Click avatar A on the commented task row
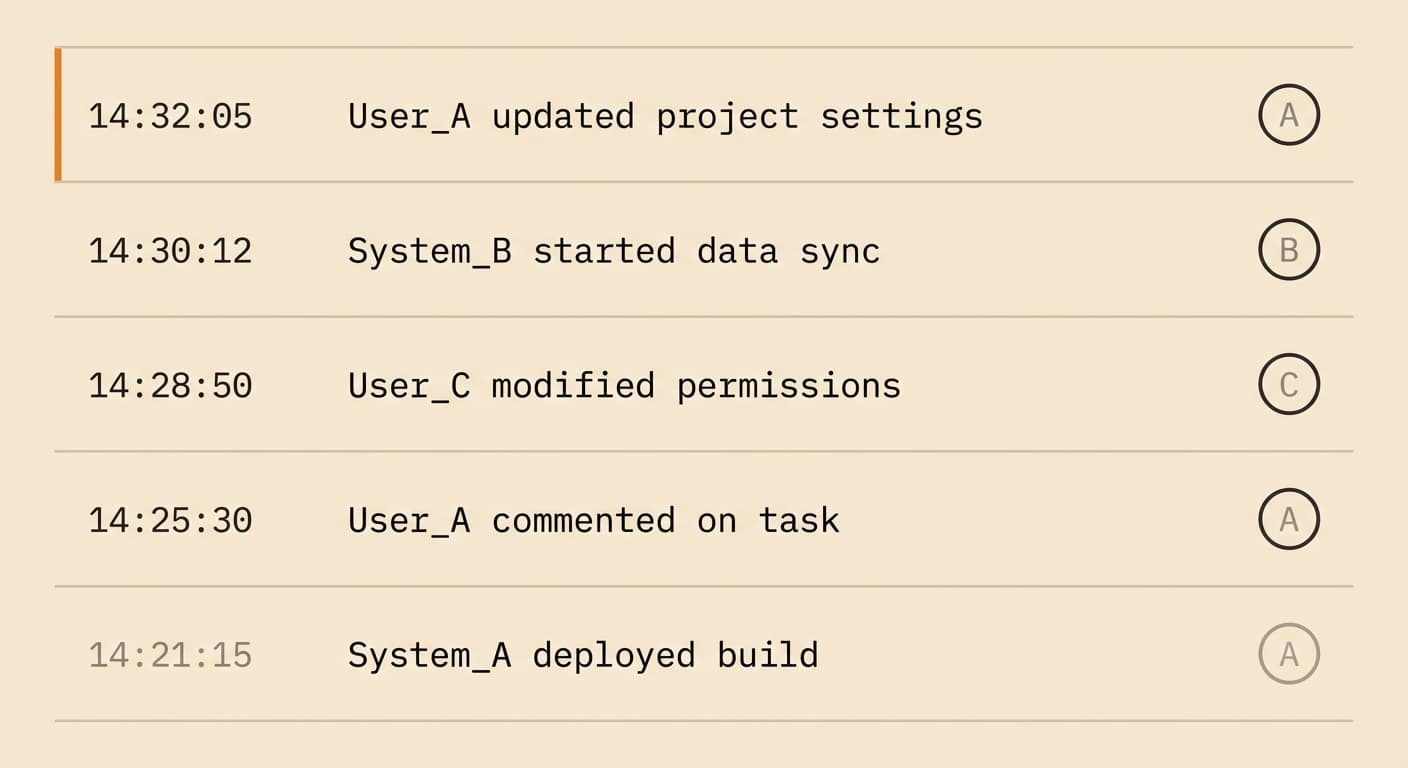 [1288, 519]
